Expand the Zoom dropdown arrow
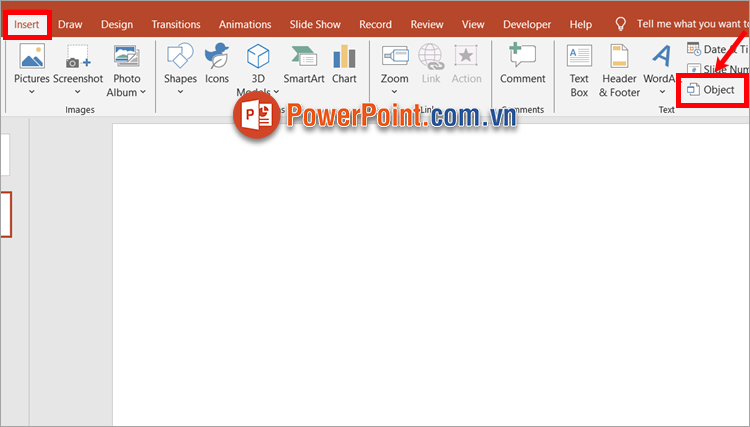The height and width of the screenshot is (427, 750). pos(394,92)
